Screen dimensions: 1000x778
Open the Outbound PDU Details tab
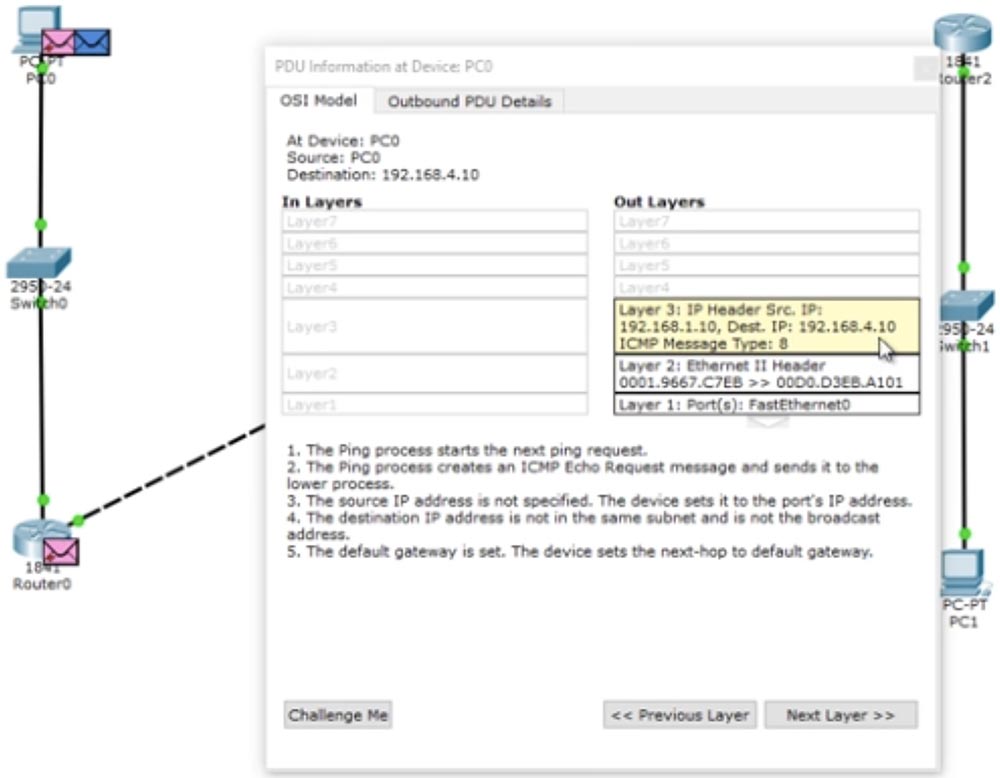click(469, 101)
